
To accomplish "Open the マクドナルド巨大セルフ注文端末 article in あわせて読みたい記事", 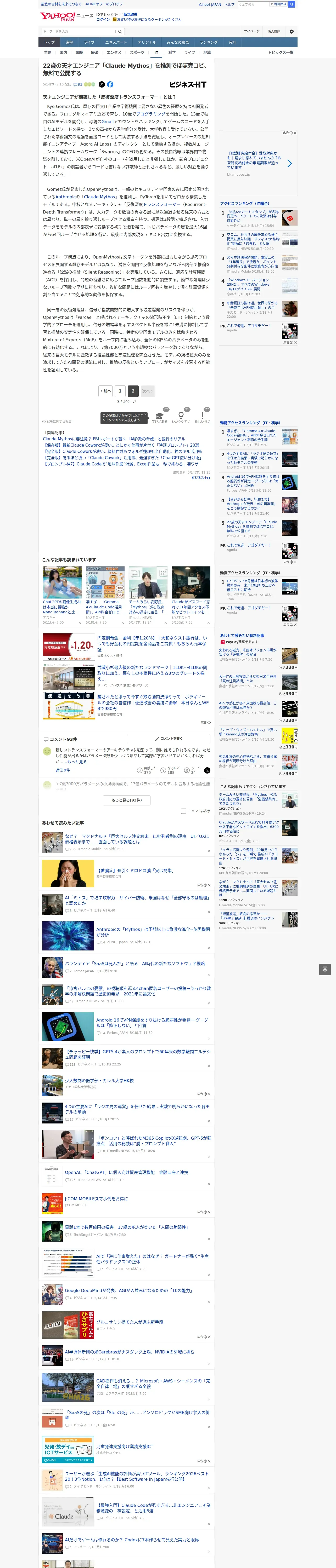I will tap(137, 839).
